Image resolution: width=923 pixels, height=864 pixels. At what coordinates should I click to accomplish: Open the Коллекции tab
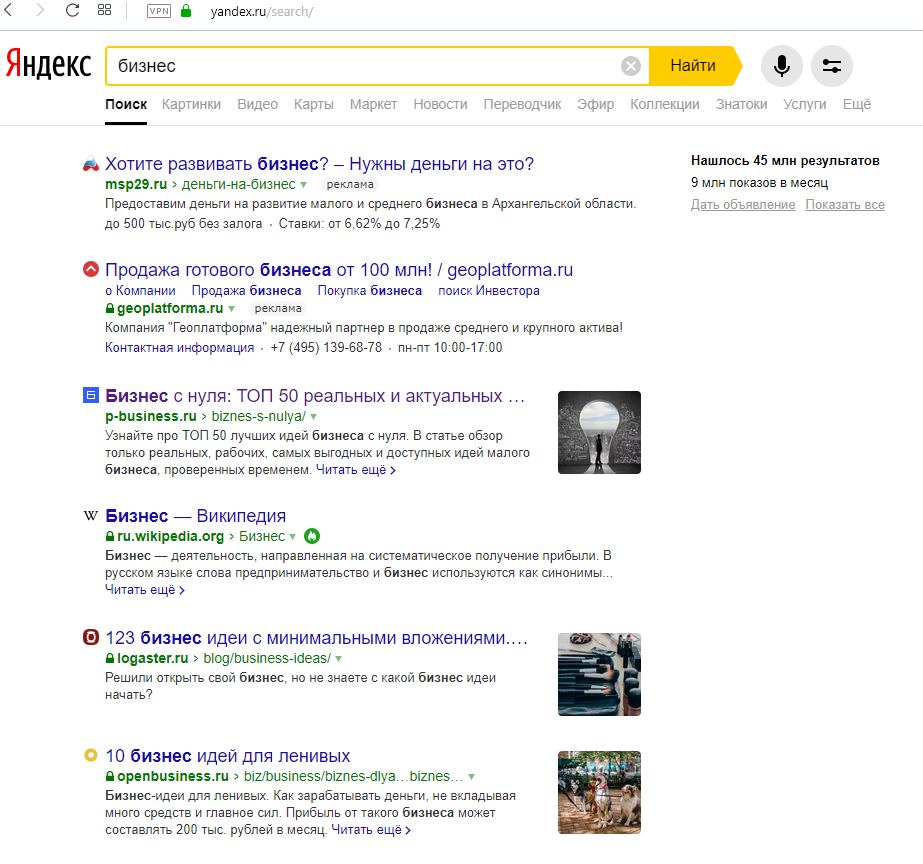click(x=665, y=104)
